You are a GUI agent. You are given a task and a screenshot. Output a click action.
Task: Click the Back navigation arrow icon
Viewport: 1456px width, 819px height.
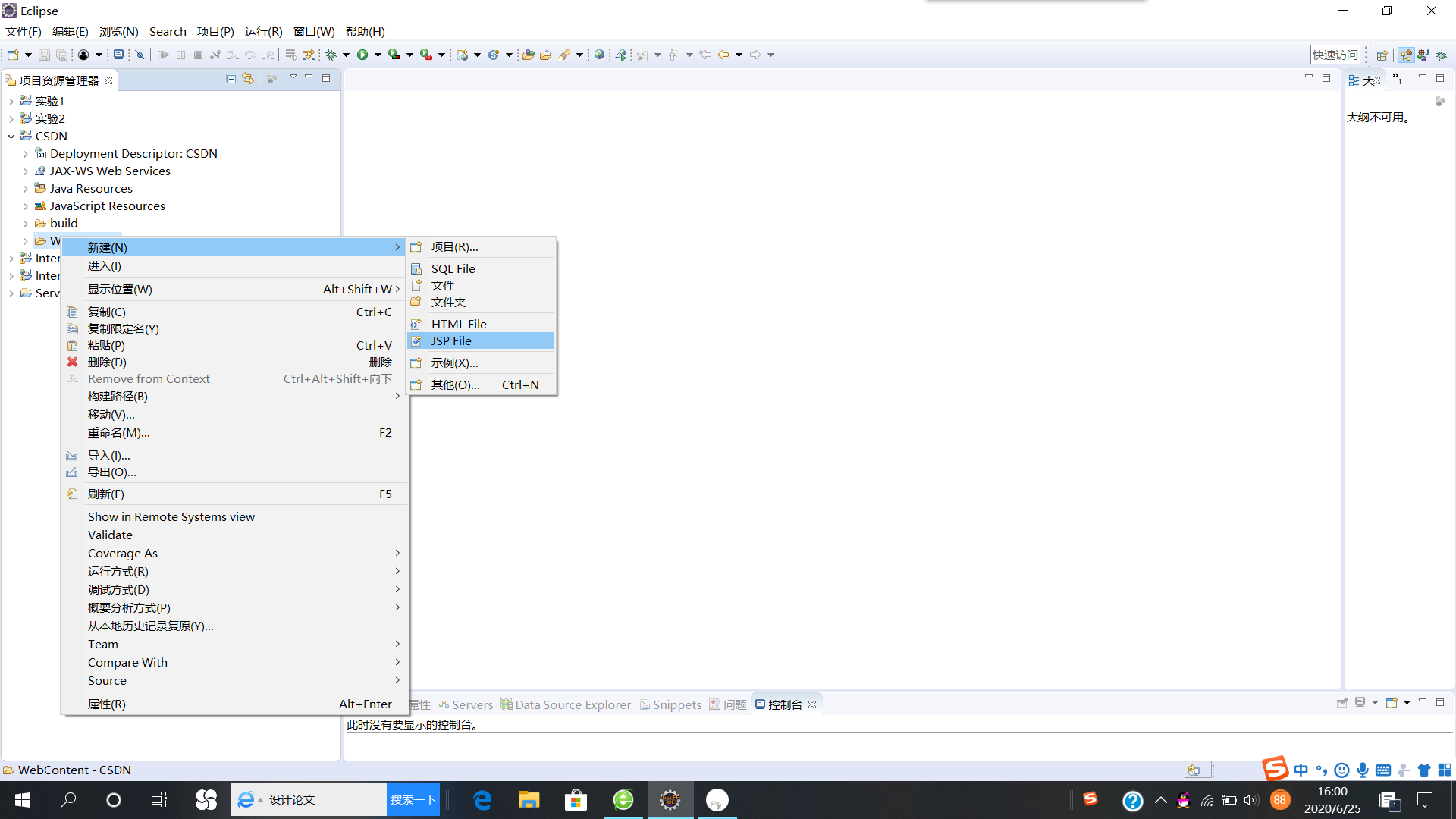[x=723, y=55]
